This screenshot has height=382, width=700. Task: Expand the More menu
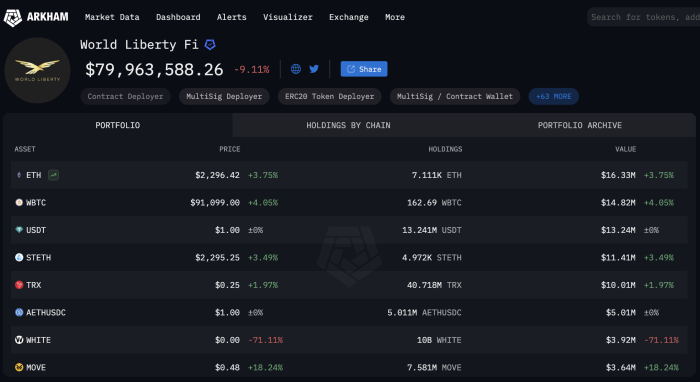coord(395,17)
